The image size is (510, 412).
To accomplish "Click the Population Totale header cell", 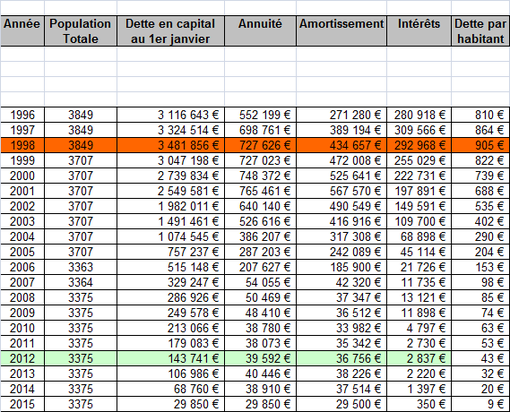I will click(x=80, y=31).
